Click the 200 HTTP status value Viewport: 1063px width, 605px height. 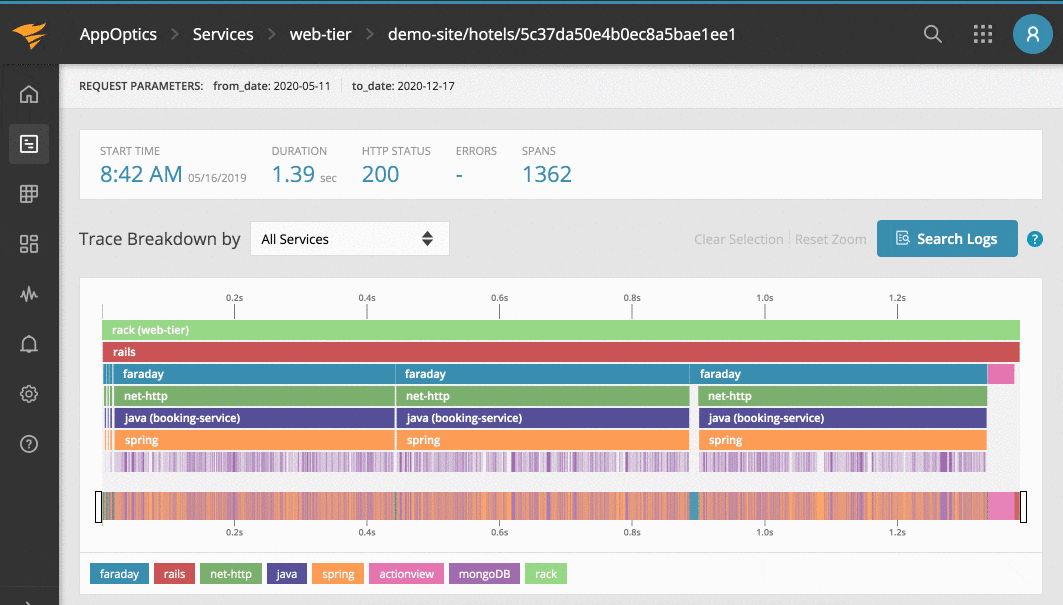pyautogui.click(x=380, y=174)
